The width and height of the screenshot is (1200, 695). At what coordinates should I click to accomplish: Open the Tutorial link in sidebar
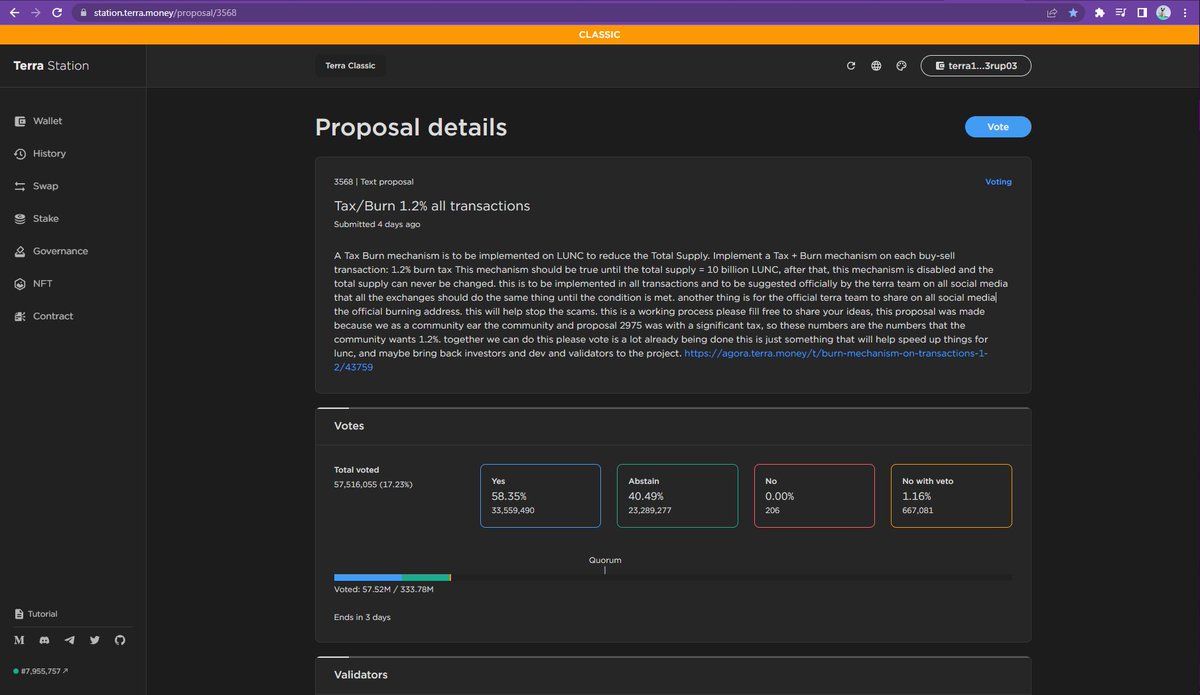point(36,614)
